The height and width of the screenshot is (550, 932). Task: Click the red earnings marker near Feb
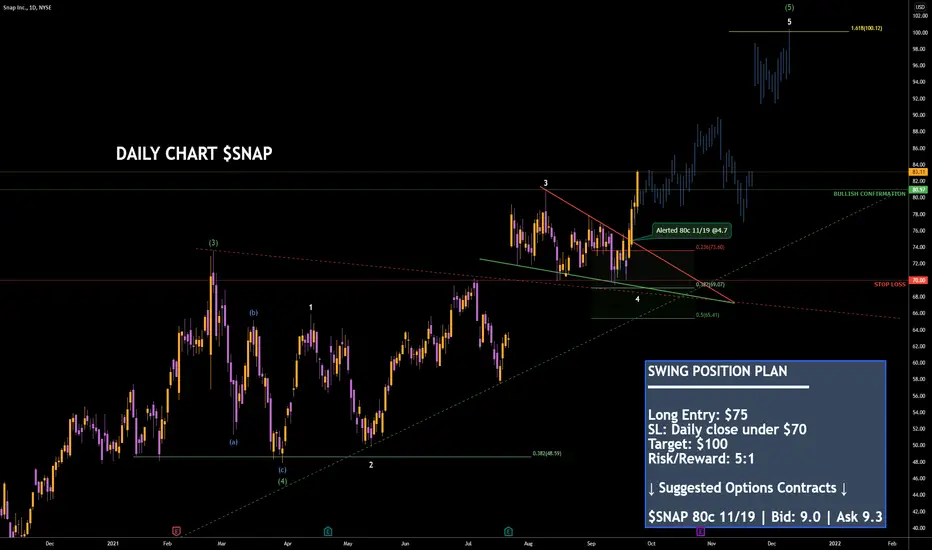pyautogui.click(x=176, y=531)
